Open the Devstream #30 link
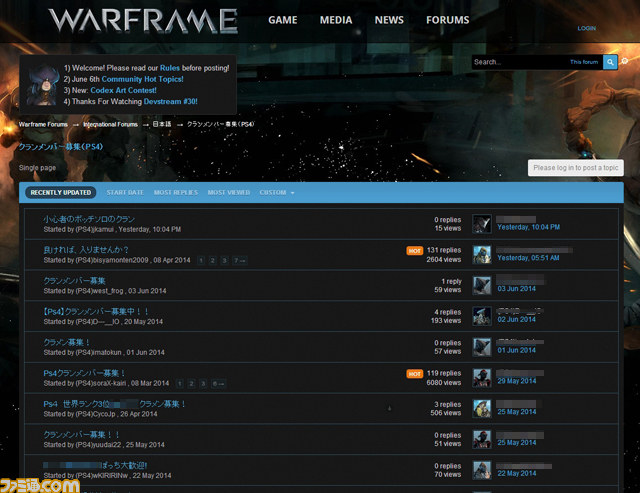Screen dimensions: 640x493 (x=171, y=101)
